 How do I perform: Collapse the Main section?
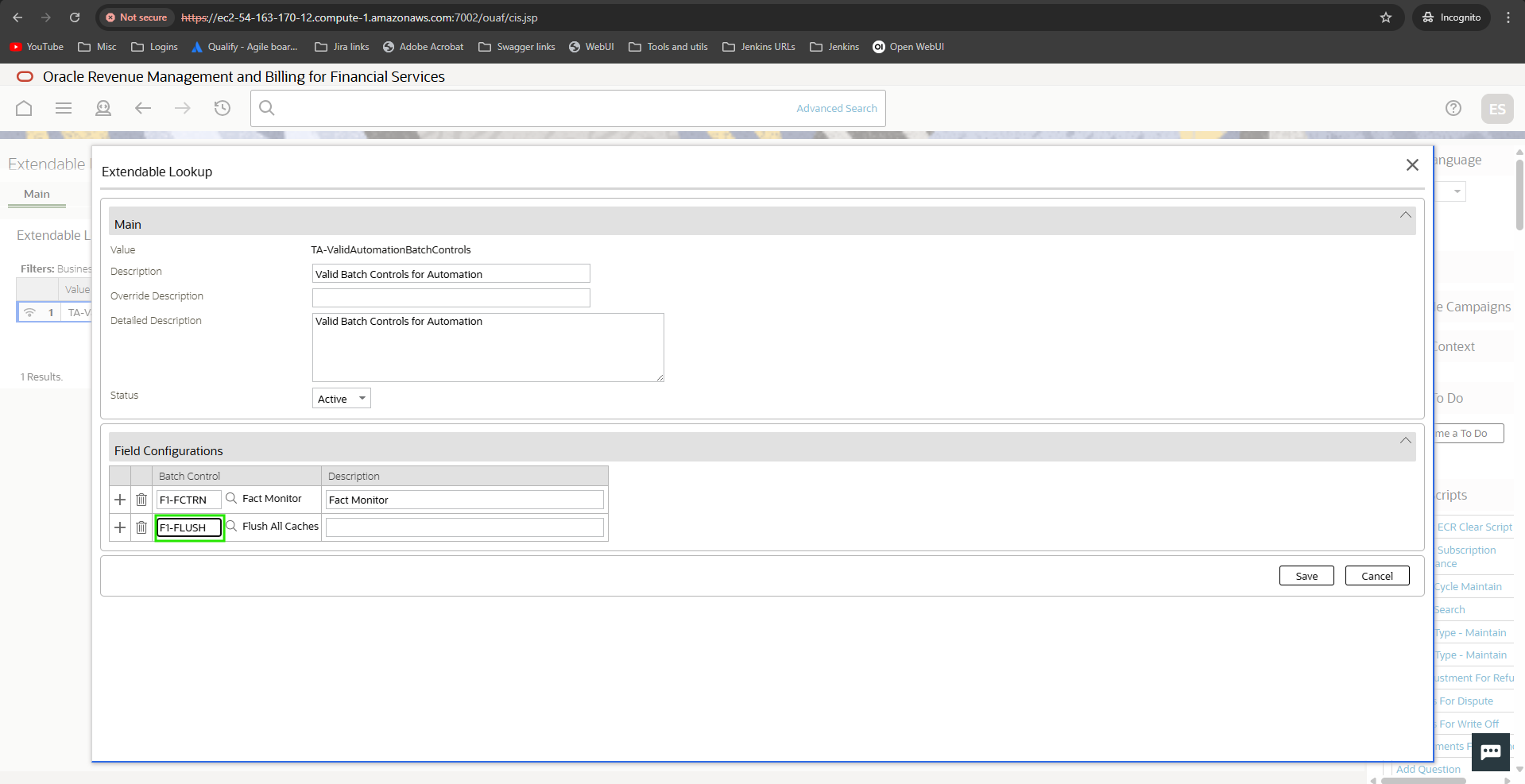[1405, 215]
